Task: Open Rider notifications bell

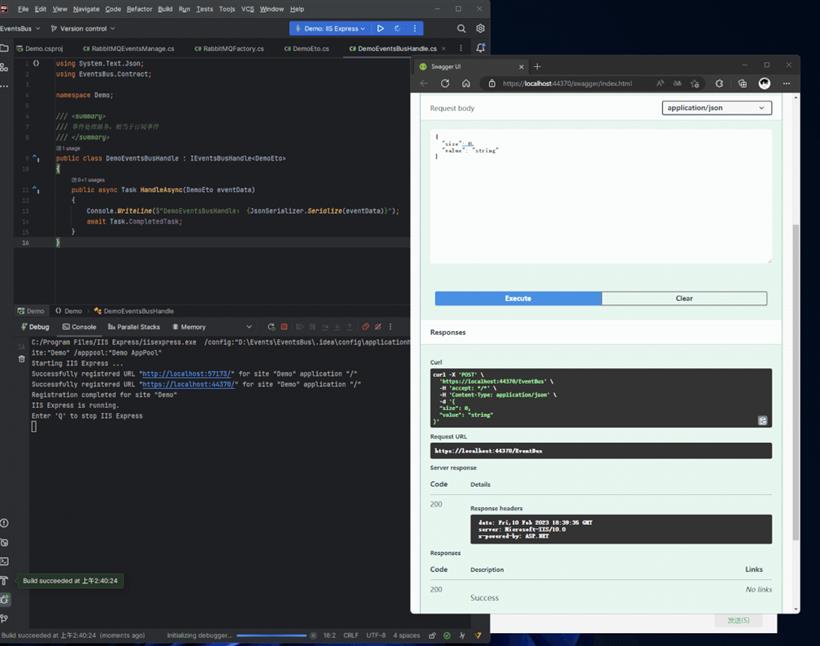Action: tap(481, 48)
